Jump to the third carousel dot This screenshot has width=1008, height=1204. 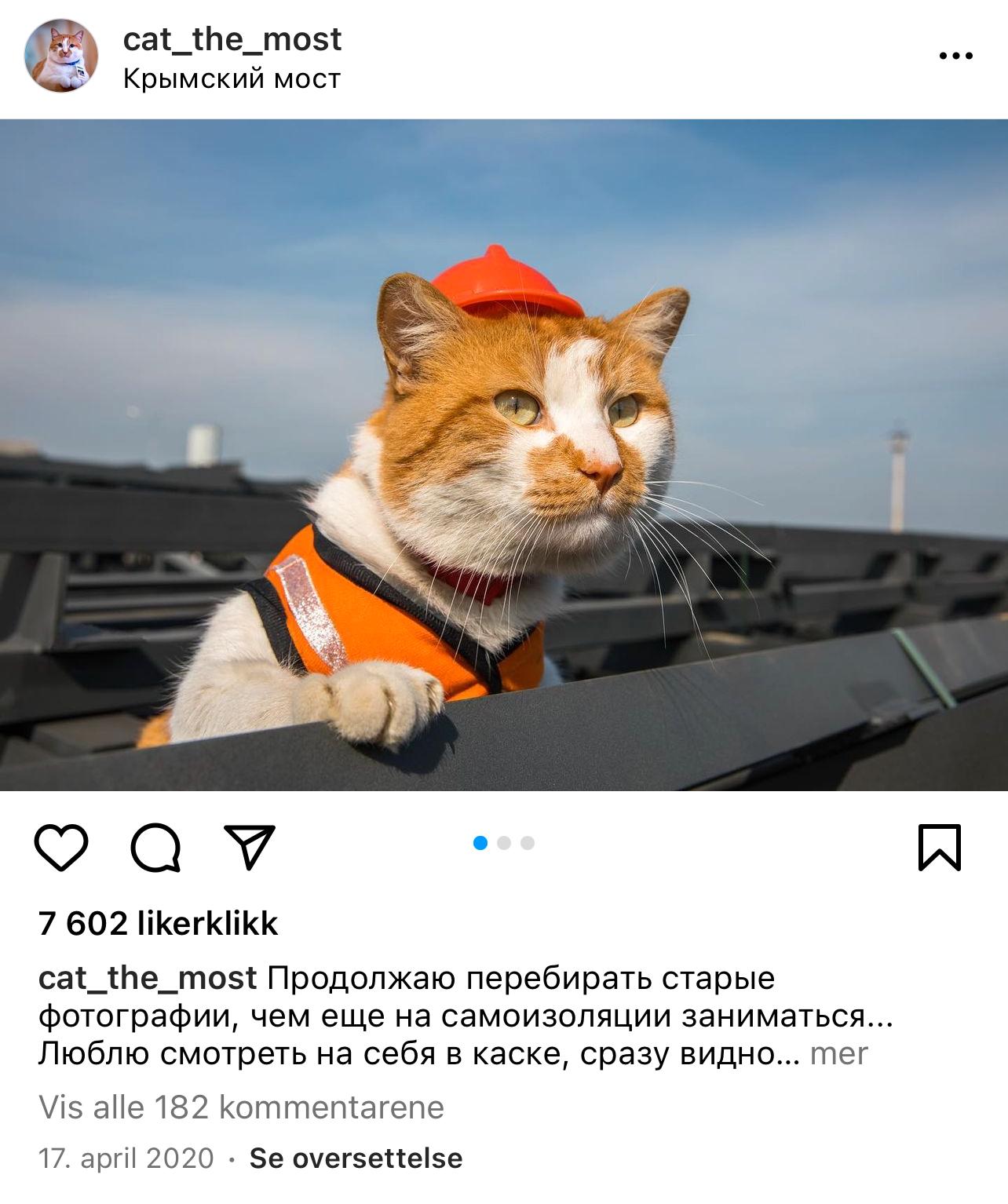coord(528,843)
